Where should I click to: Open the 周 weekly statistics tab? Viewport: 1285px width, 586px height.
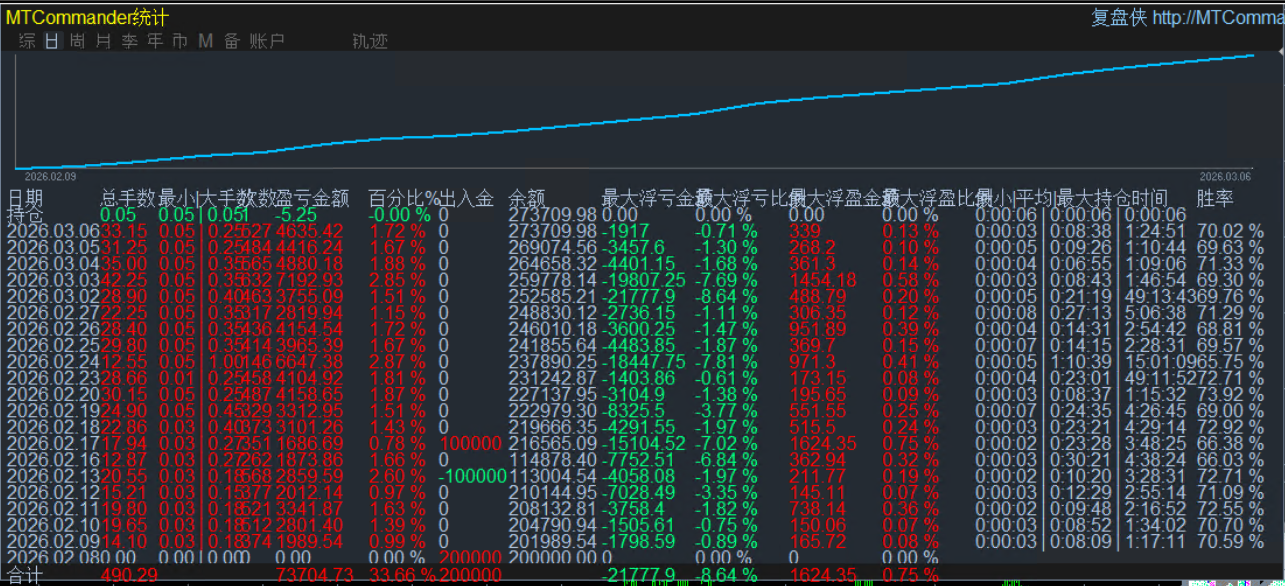pyautogui.click(x=77, y=41)
